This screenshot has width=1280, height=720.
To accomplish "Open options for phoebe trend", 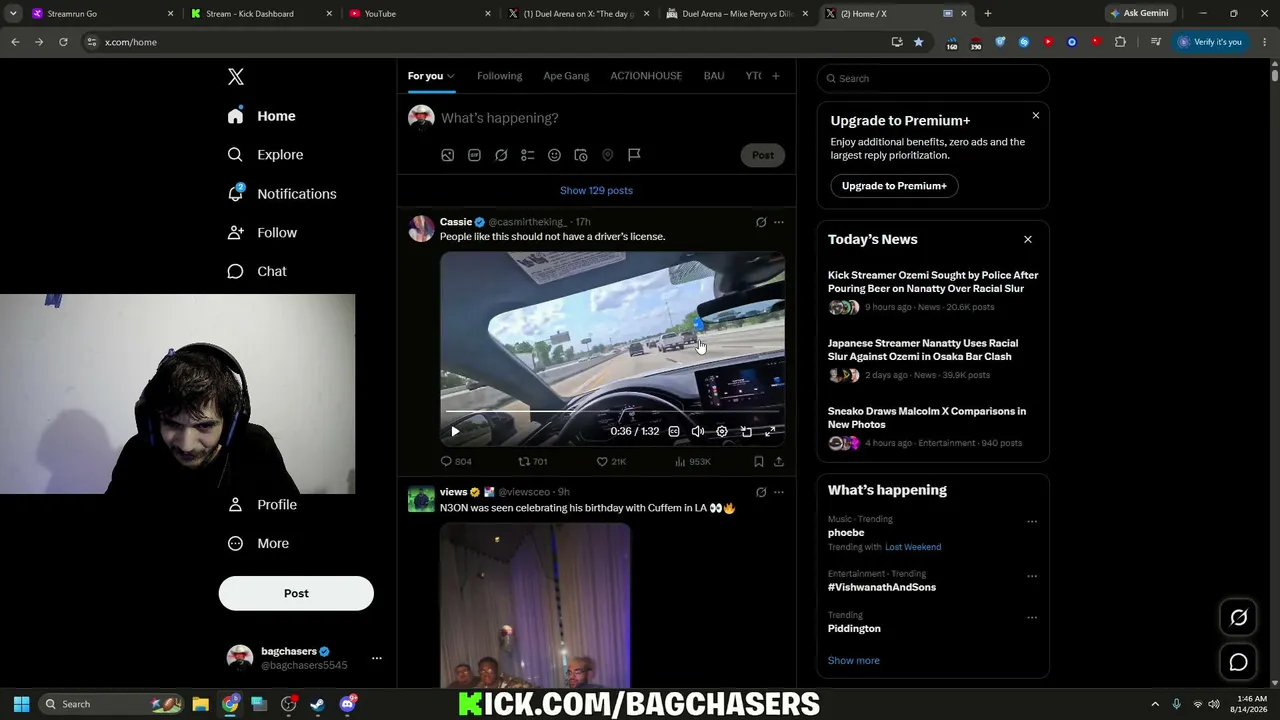I will pos(1032,521).
